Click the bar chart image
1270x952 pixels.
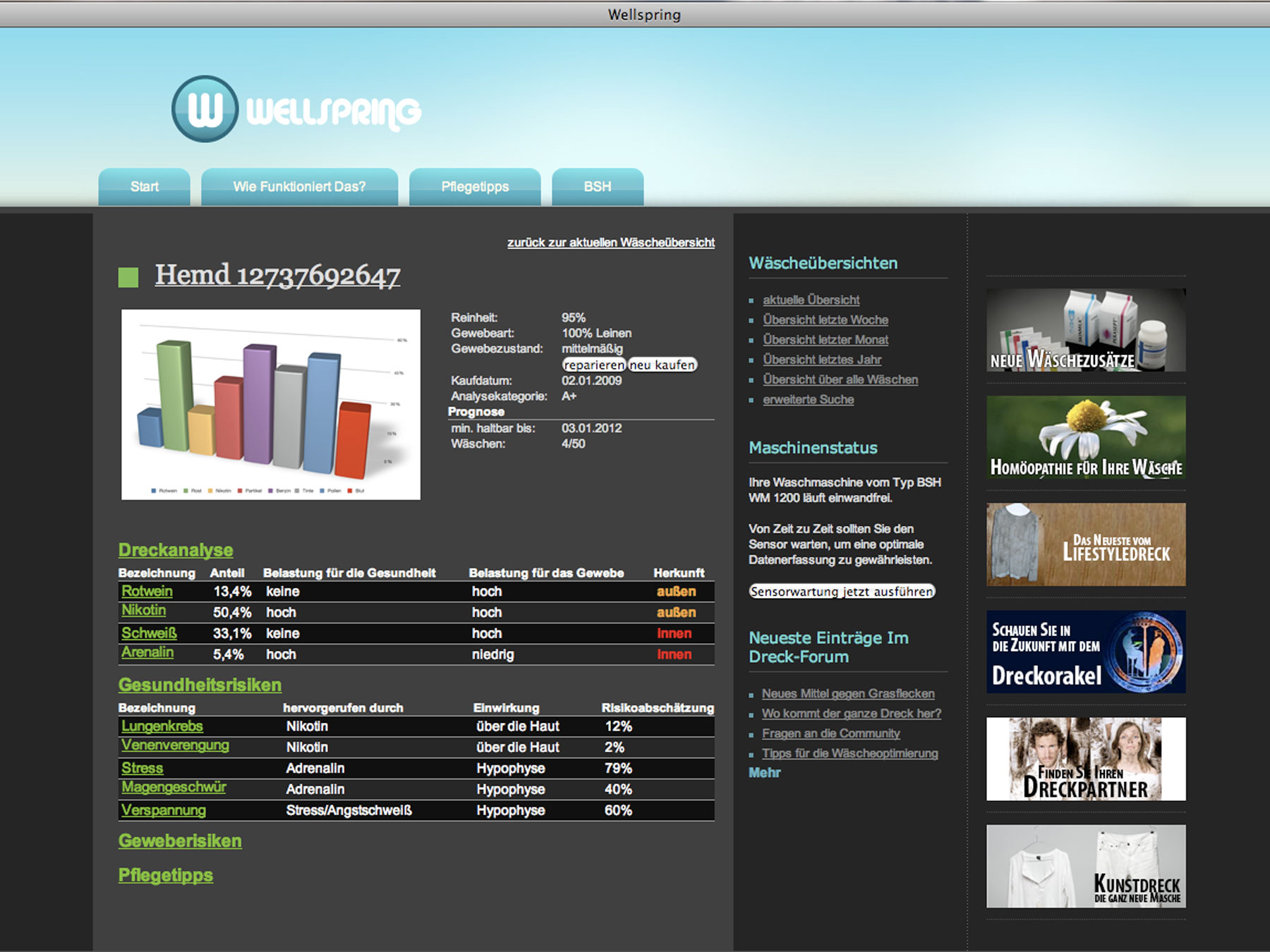click(271, 405)
